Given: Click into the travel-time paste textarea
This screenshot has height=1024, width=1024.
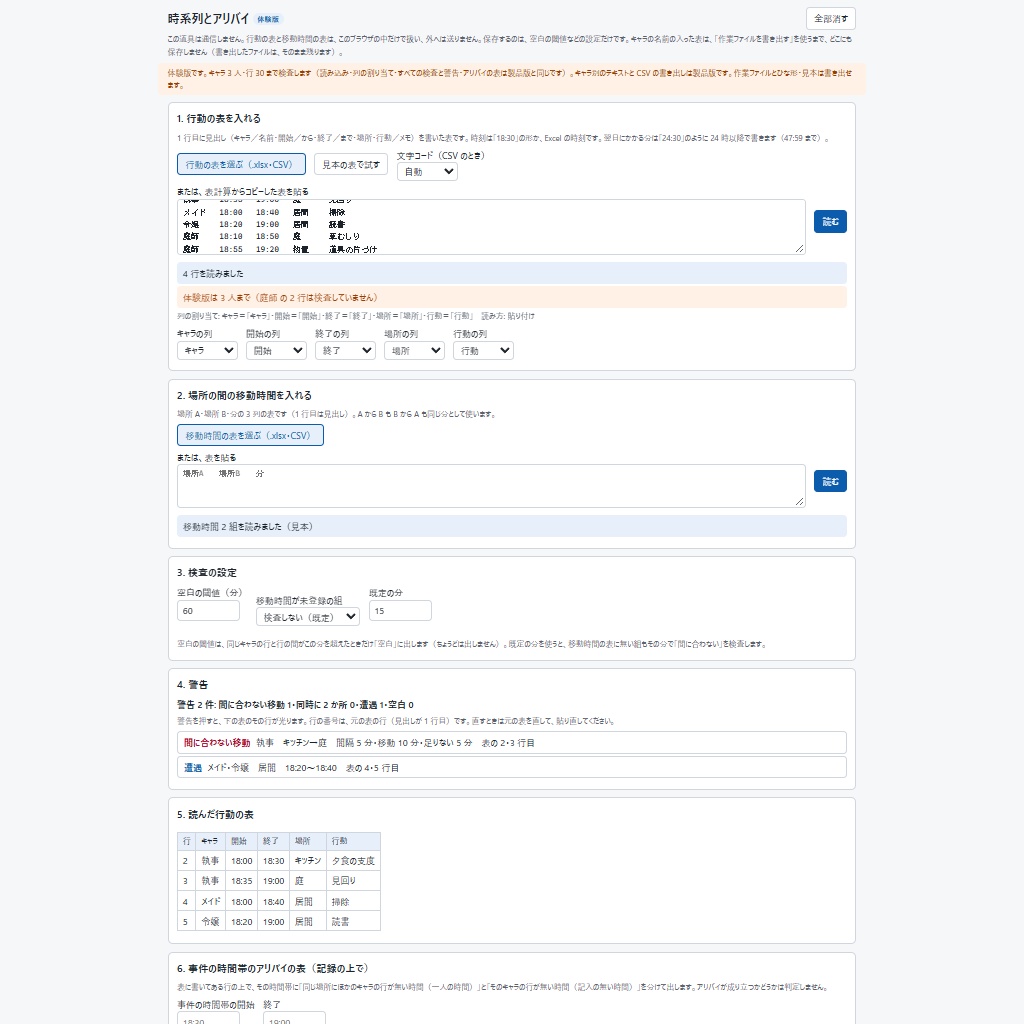Looking at the screenshot, I should point(490,486).
